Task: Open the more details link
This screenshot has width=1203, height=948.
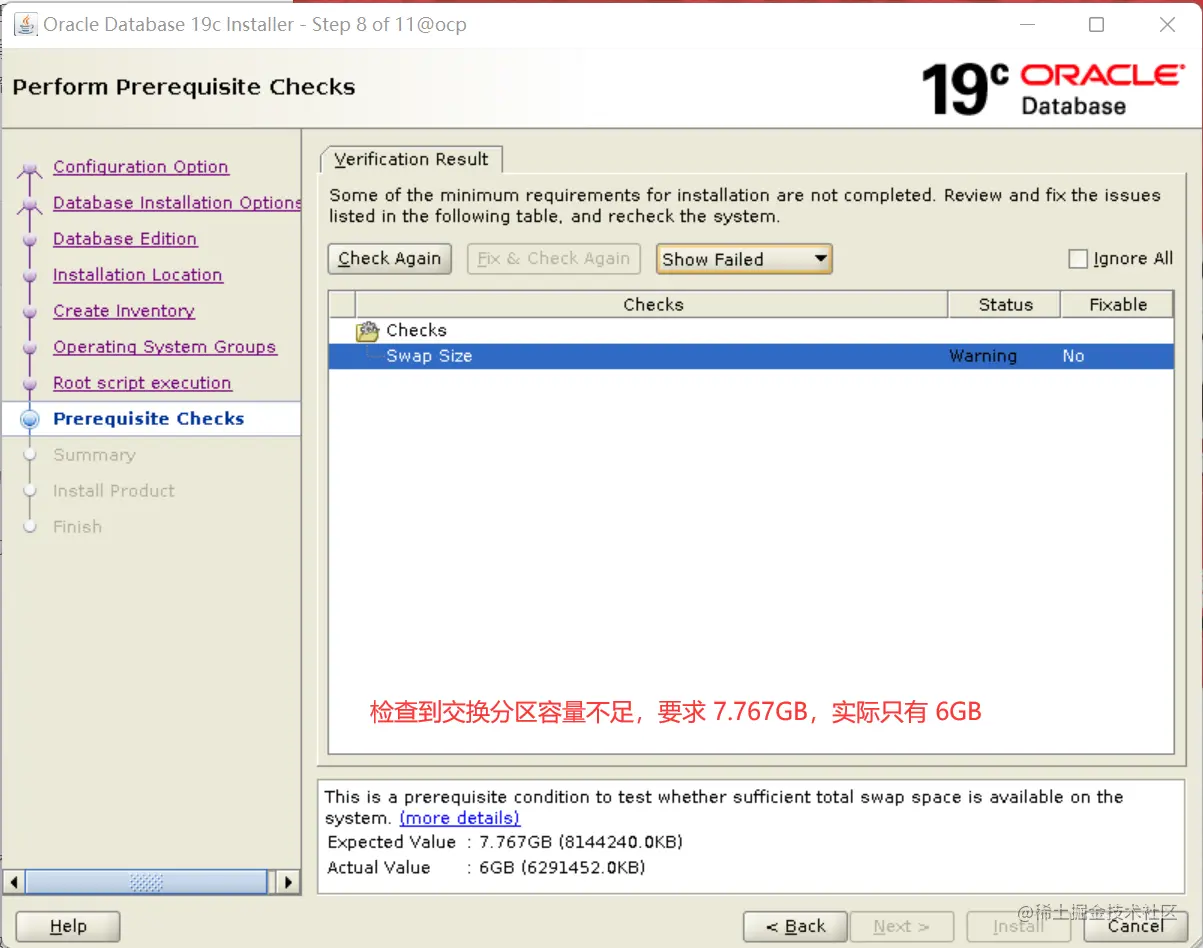Action: point(459,818)
